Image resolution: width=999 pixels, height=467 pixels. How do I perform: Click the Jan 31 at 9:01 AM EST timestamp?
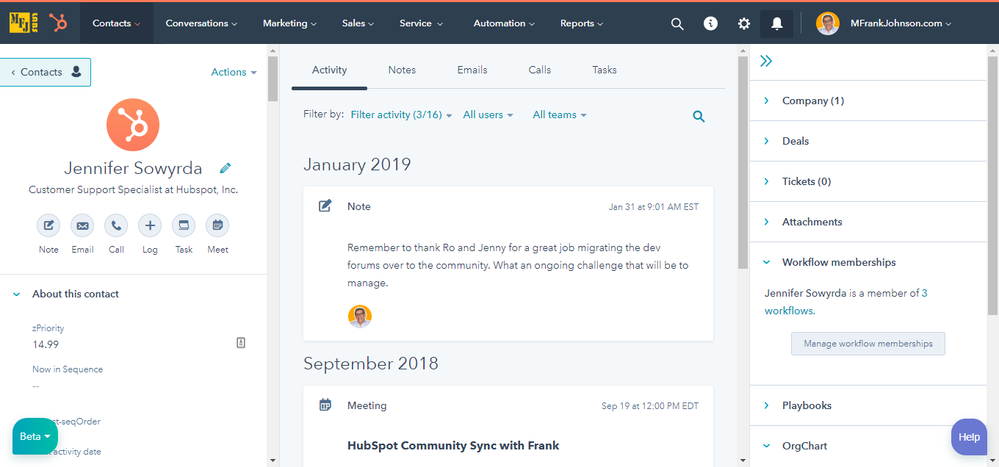click(x=654, y=207)
